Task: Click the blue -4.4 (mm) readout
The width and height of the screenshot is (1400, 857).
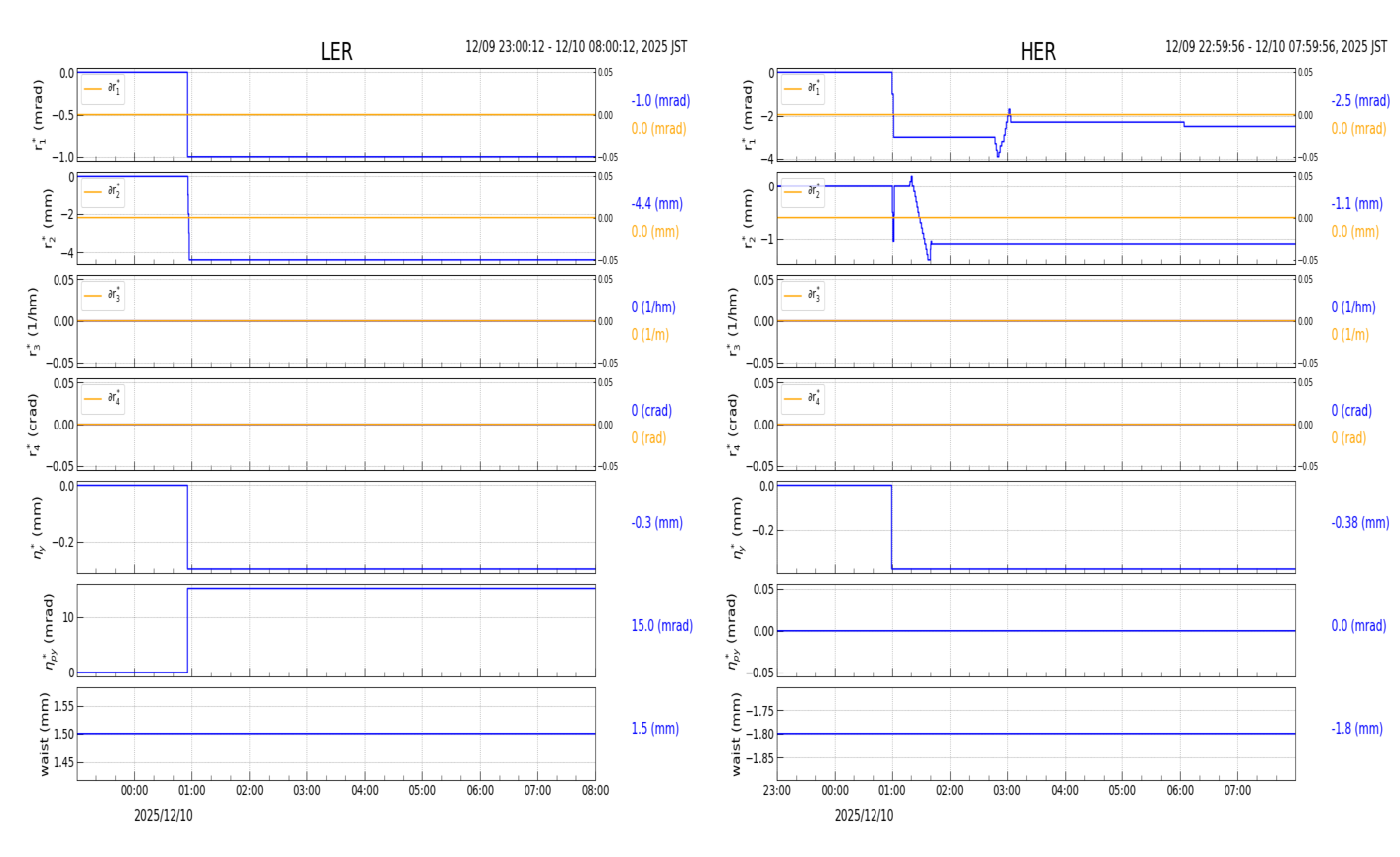Action: 657,204
